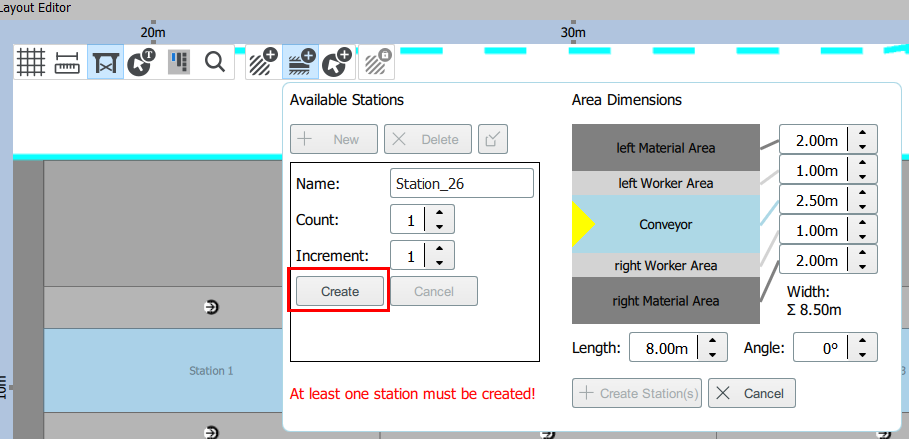Image resolution: width=909 pixels, height=439 pixels.
Task: Click the Available Stations heading
Action: point(347,100)
